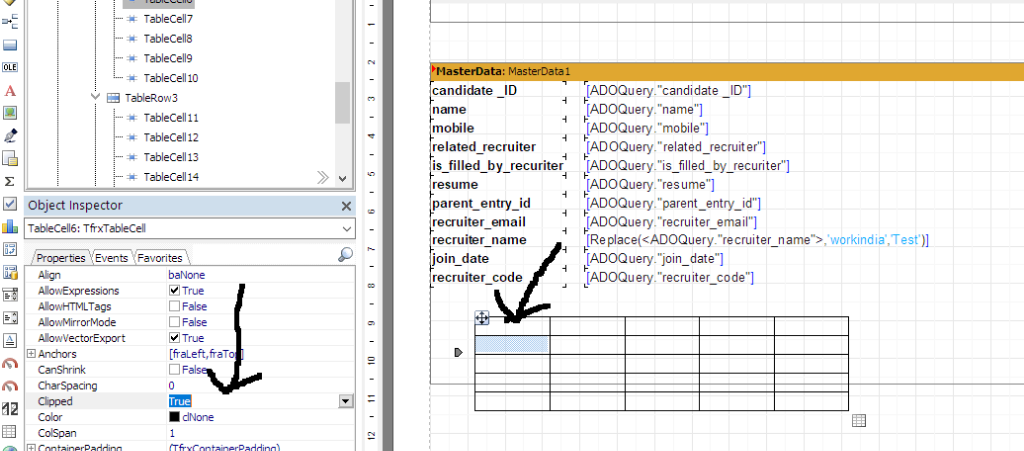
Task: Select the MasterData1 band header
Action: (727, 71)
